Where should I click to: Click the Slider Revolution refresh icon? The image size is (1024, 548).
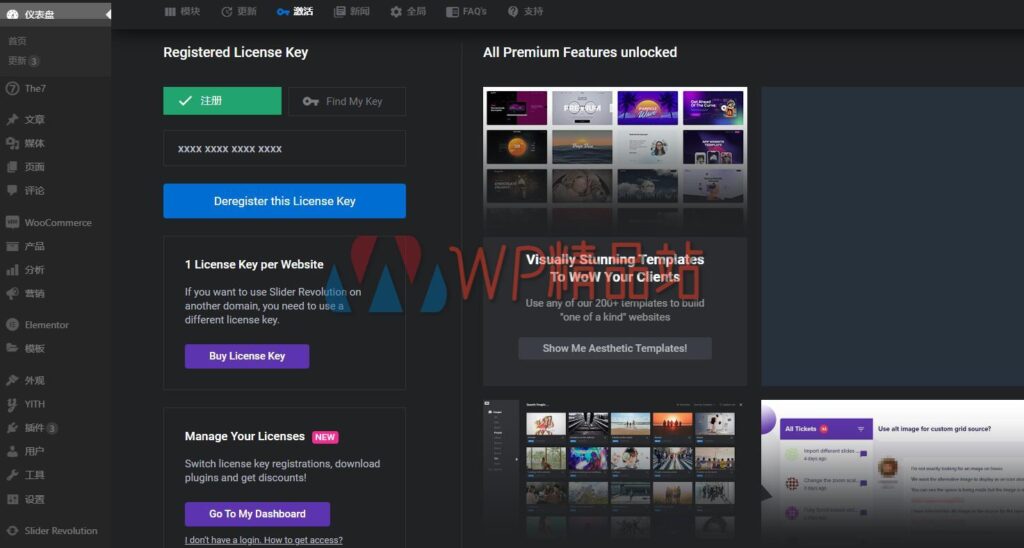coord(12,530)
